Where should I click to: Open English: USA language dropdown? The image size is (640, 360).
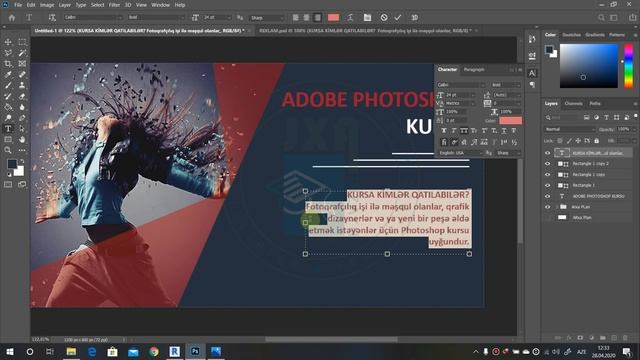point(460,153)
